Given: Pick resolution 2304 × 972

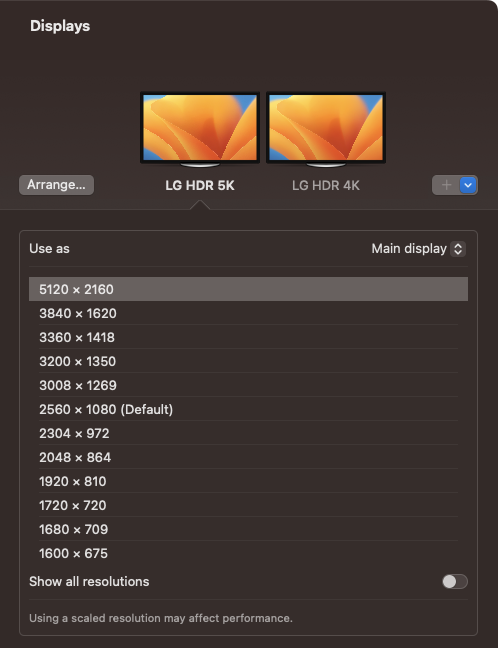Looking at the screenshot, I should [x=248, y=433].
